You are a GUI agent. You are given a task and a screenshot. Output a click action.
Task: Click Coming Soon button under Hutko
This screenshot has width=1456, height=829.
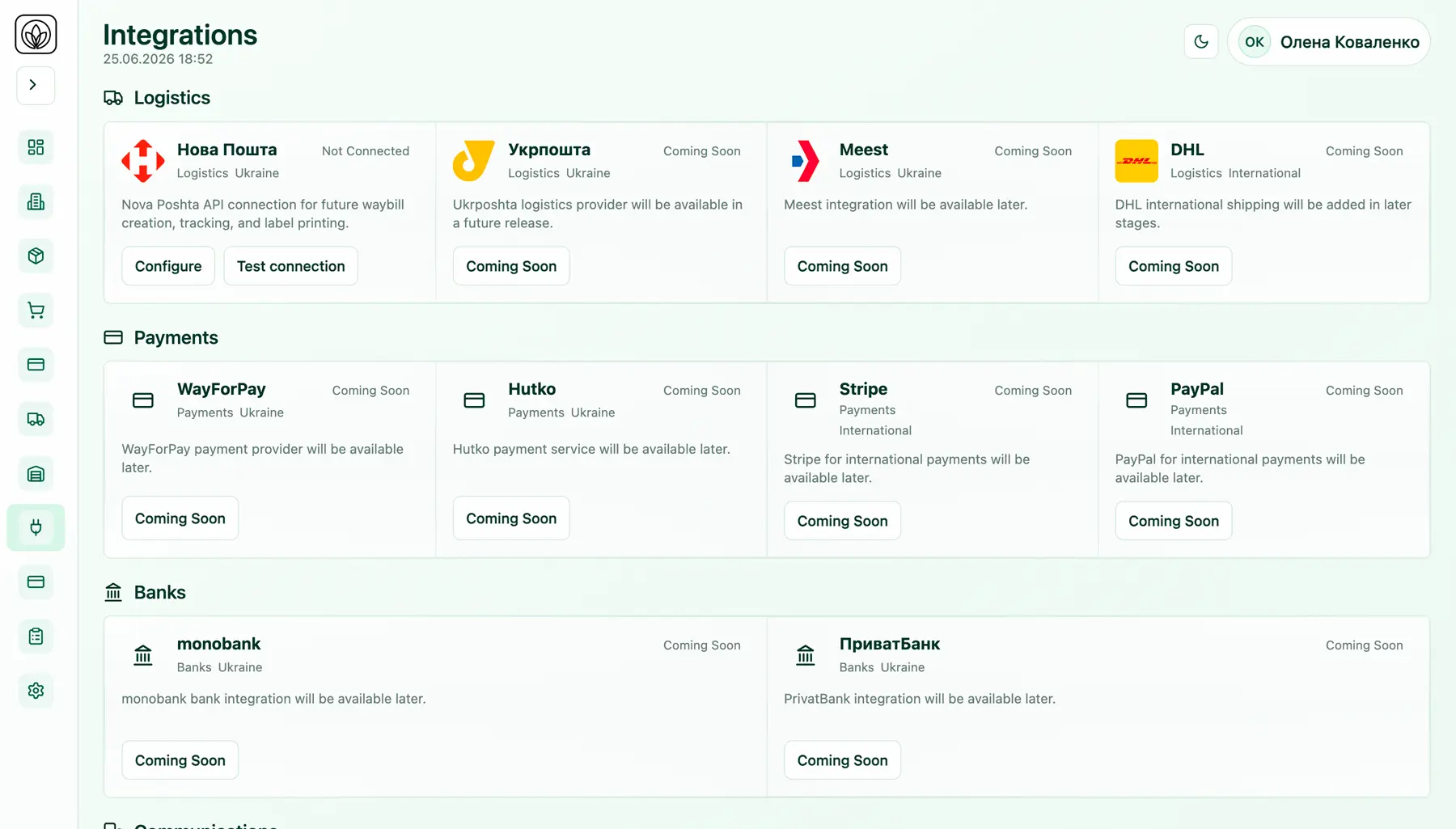click(x=511, y=518)
